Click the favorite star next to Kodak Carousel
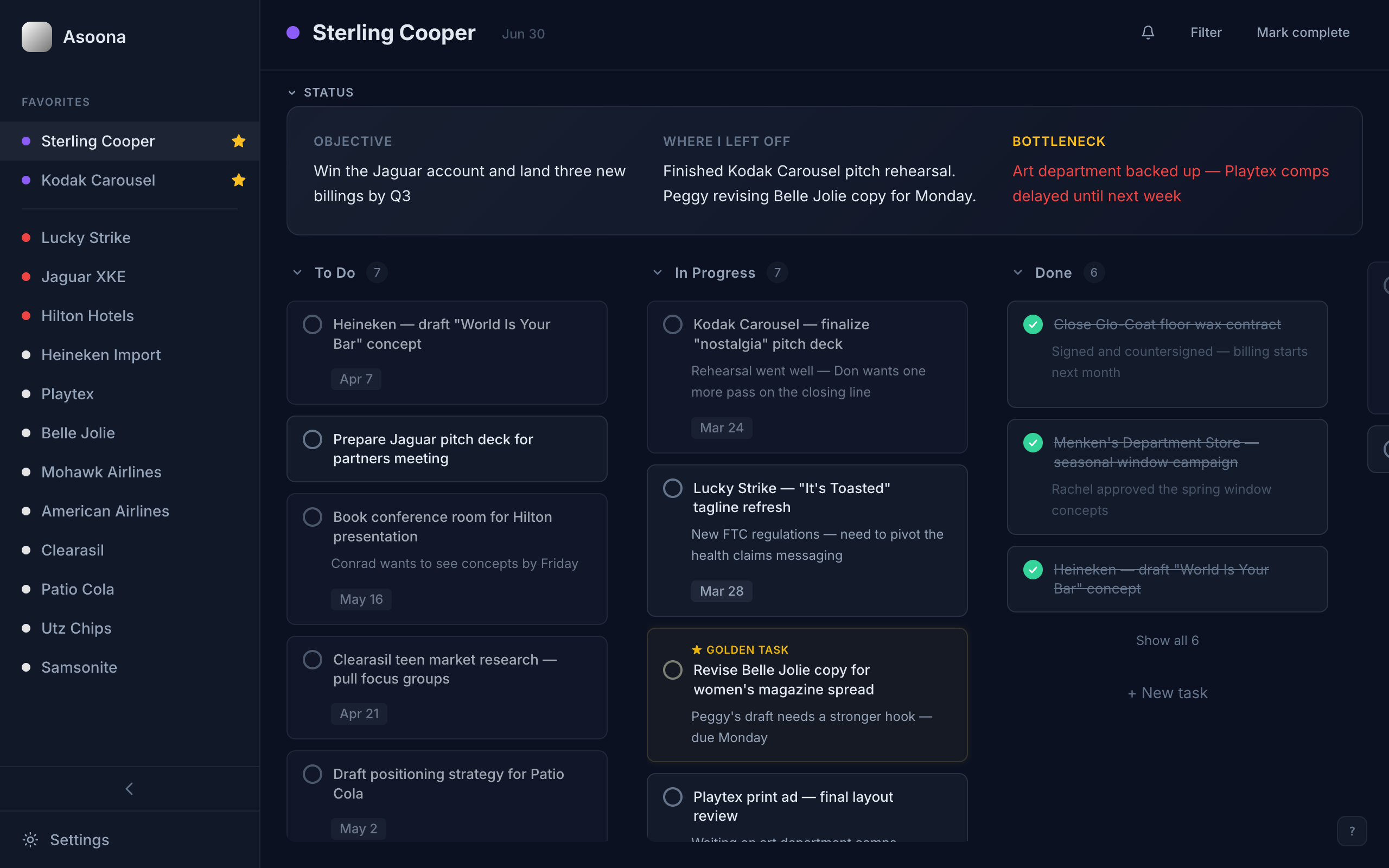The image size is (1389, 868). pos(239,180)
